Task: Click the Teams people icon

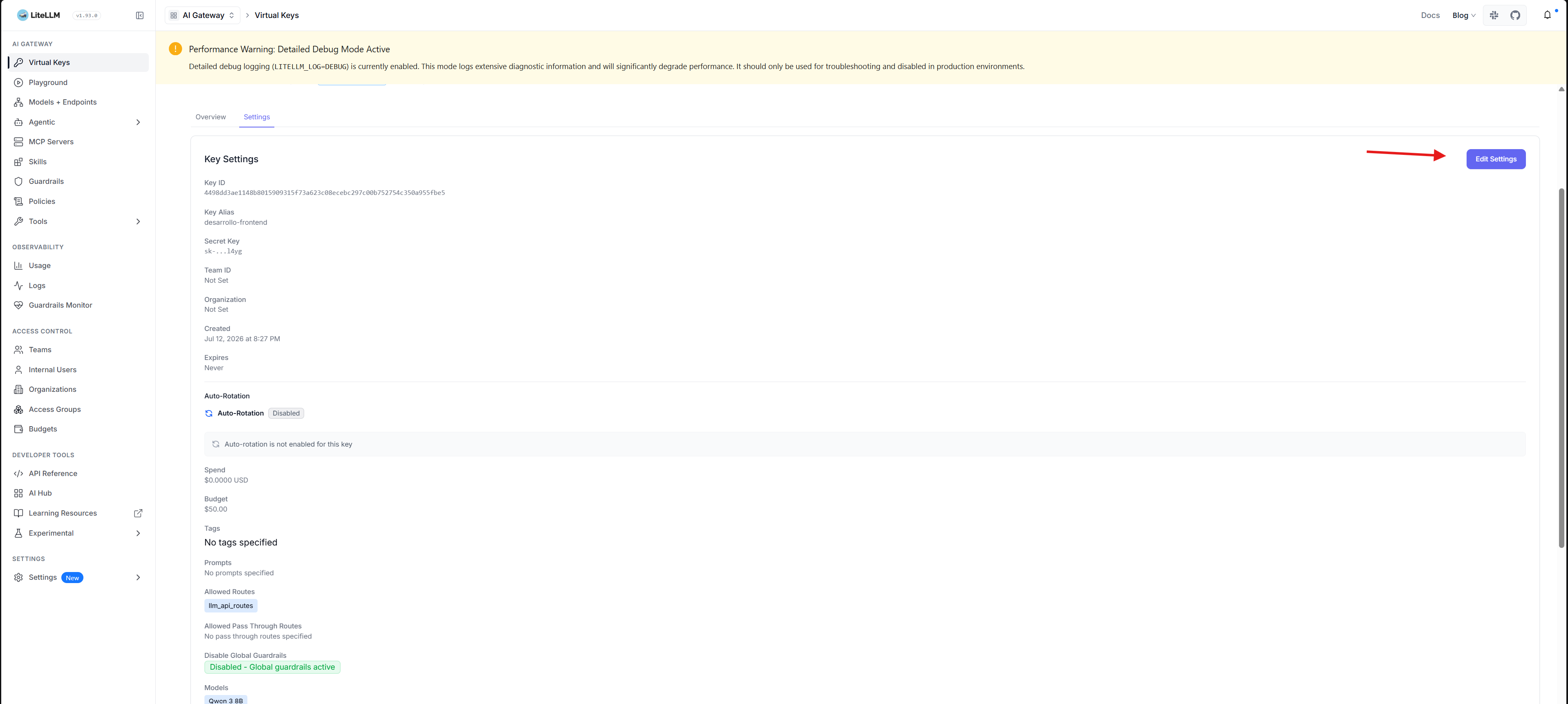Action: point(18,350)
